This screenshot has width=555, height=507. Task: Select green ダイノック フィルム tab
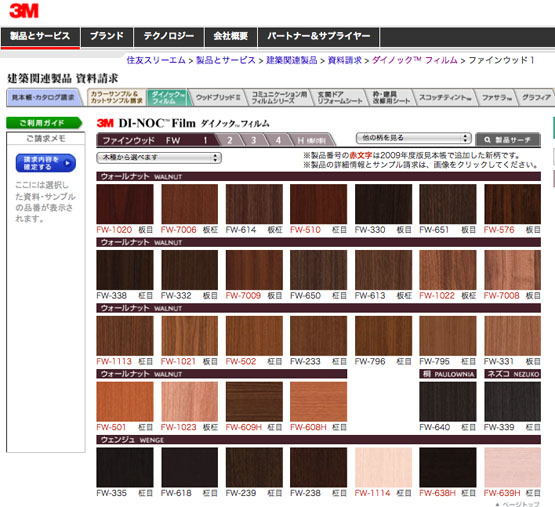pyautogui.click(x=168, y=97)
